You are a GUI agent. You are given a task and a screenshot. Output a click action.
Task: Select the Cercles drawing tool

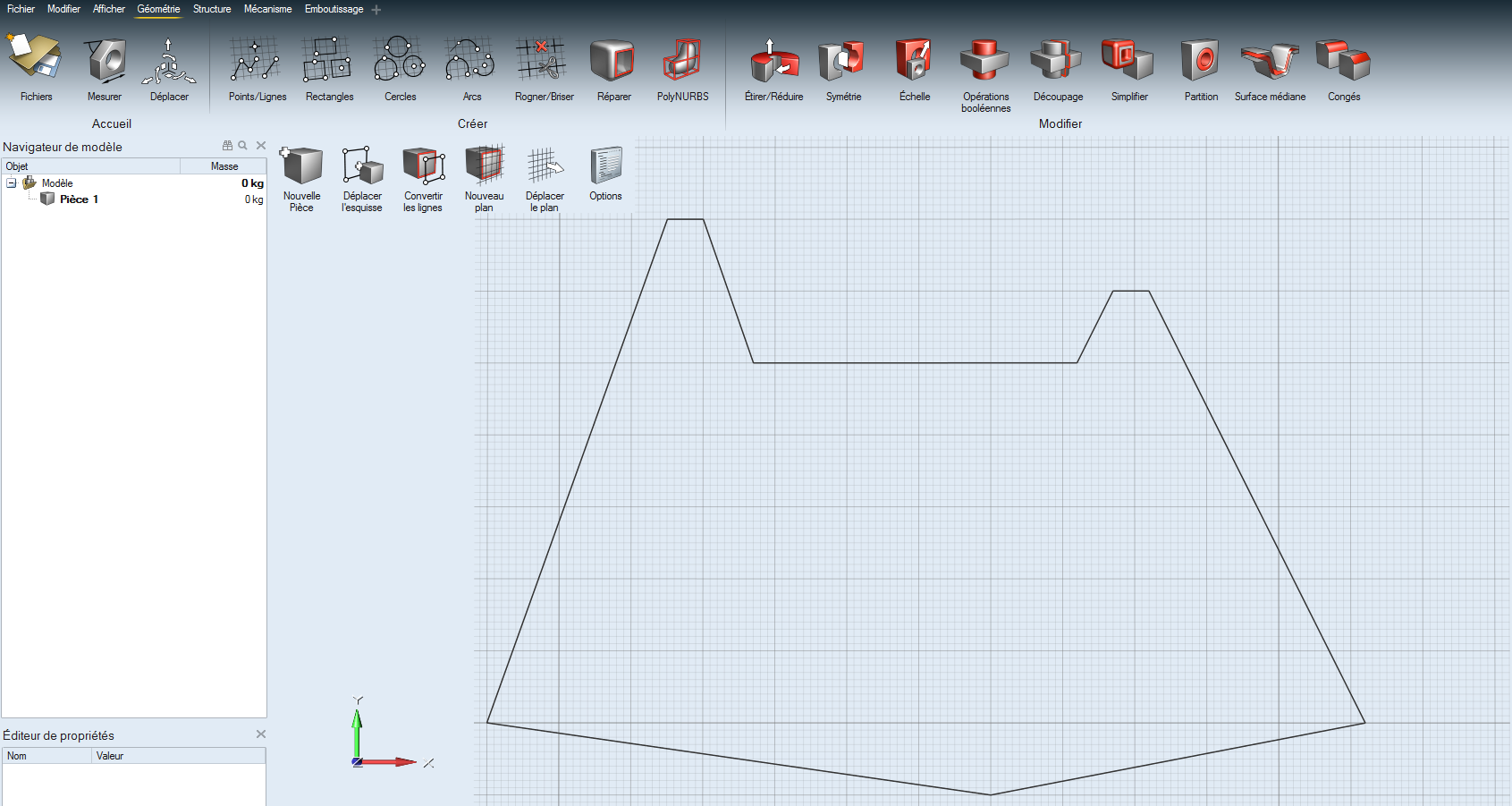400,60
